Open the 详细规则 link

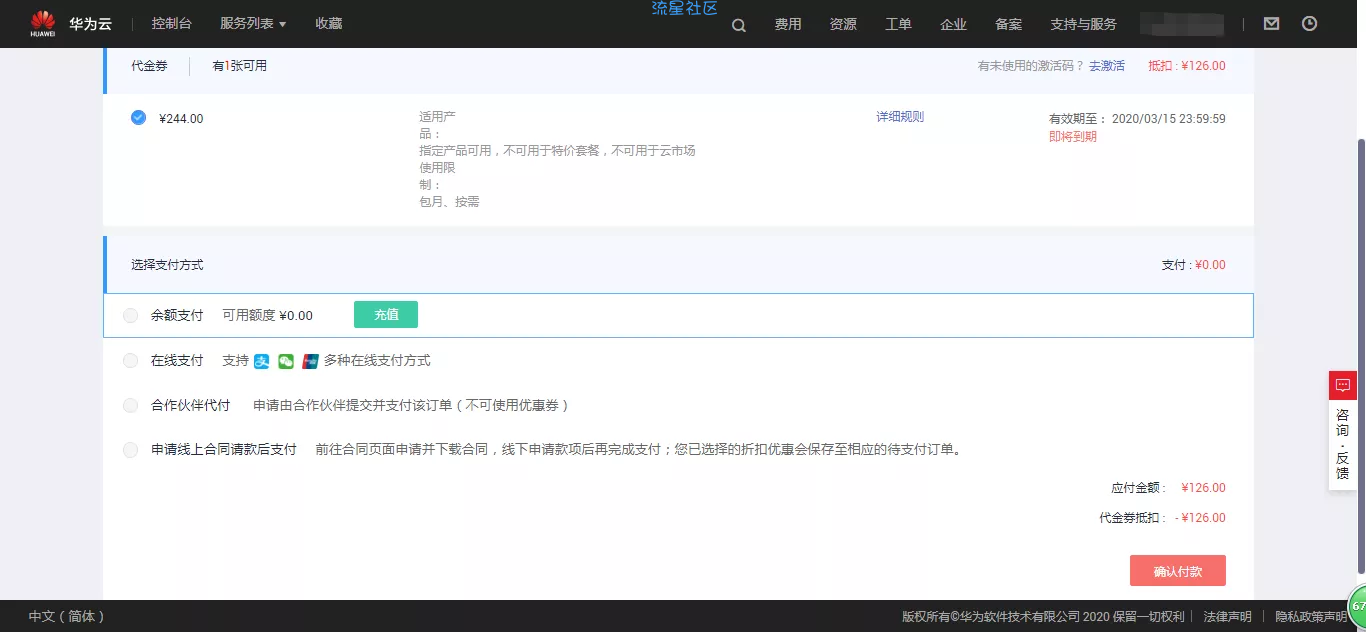tap(900, 117)
